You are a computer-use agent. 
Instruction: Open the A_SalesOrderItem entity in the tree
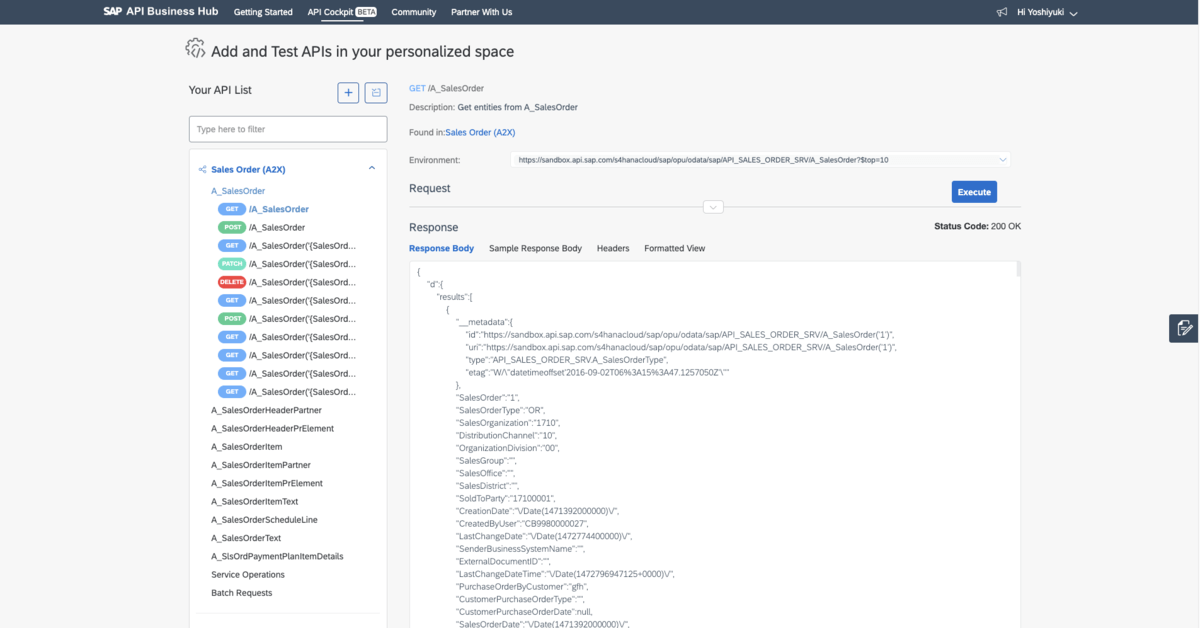pyautogui.click(x=246, y=447)
